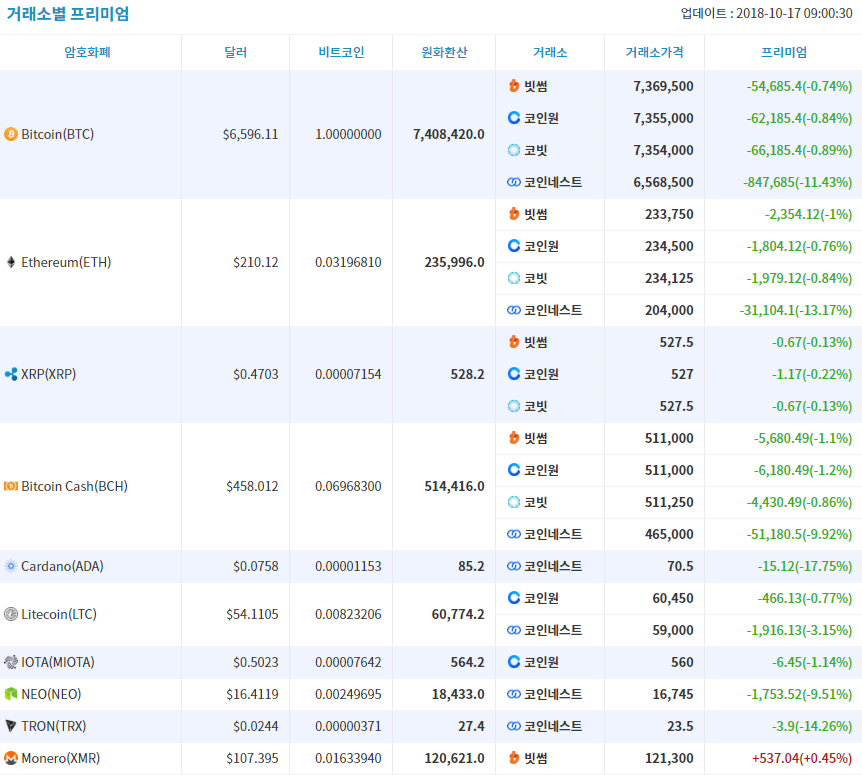
Task: Click 코인원 icon in the XRP rows
Action: coord(514,374)
